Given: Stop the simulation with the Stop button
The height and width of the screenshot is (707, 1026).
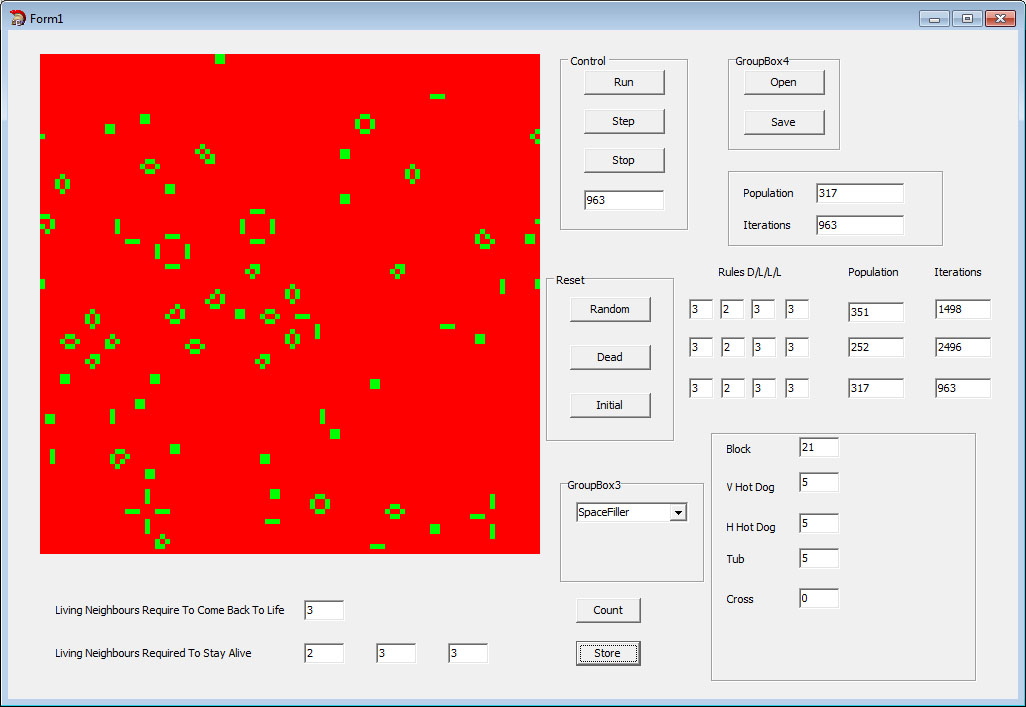Looking at the screenshot, I should [x=624, y=160].
